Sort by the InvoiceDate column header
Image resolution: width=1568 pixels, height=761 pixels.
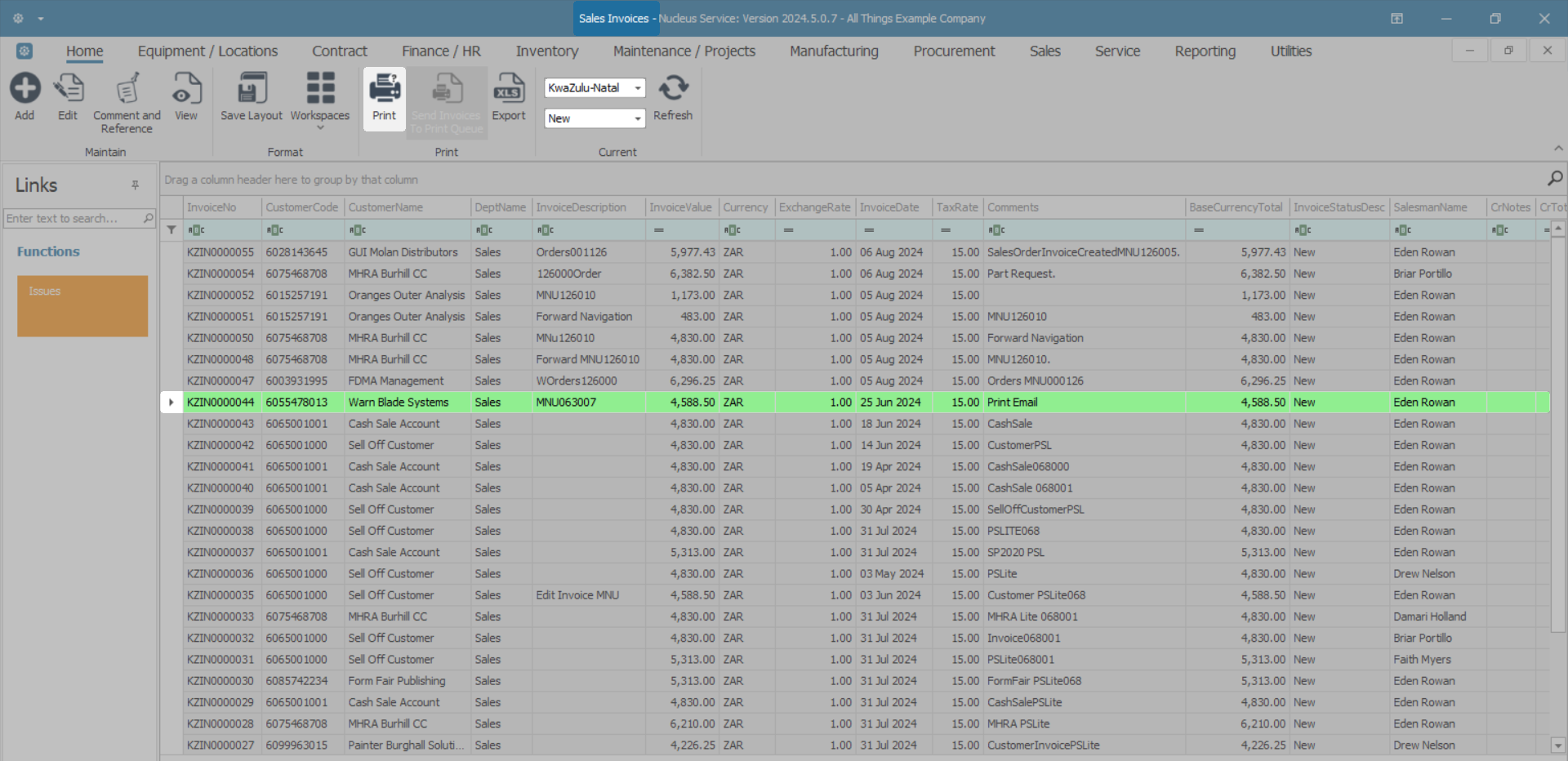click(893, 207)
